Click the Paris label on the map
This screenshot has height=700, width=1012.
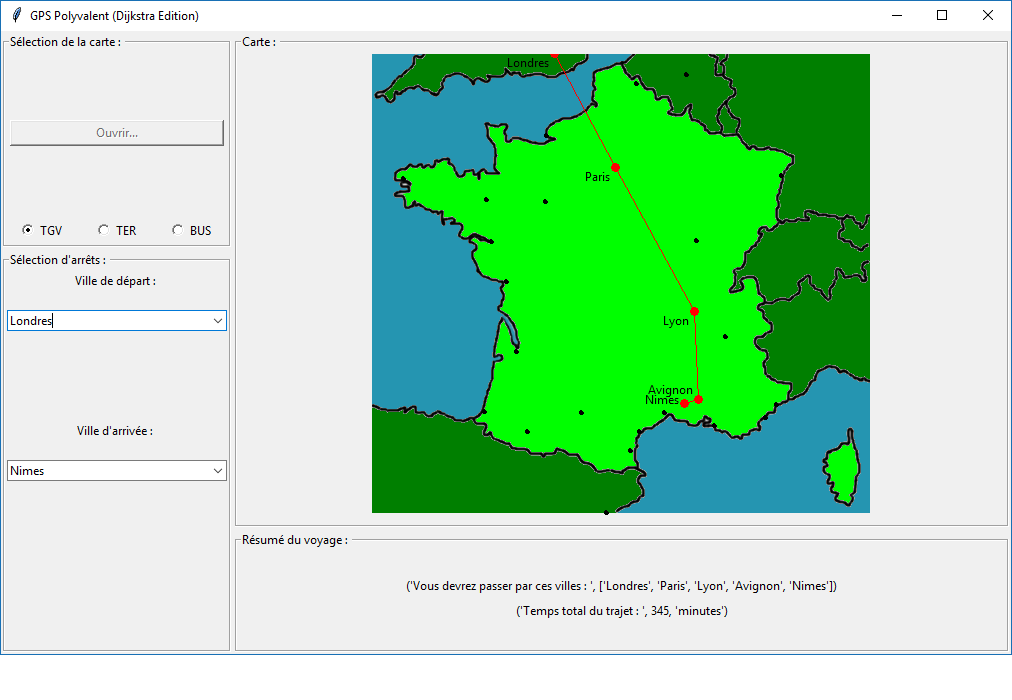tap(597, 177)
